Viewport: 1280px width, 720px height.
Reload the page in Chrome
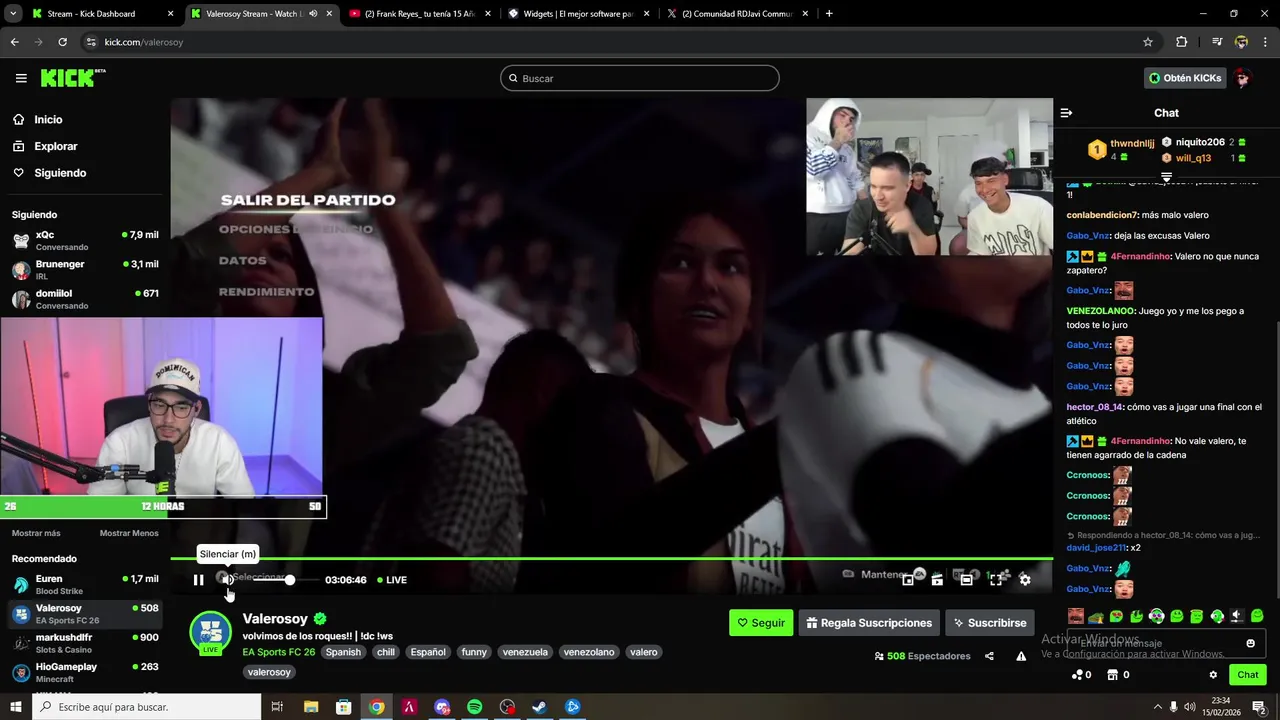(62, 42)
